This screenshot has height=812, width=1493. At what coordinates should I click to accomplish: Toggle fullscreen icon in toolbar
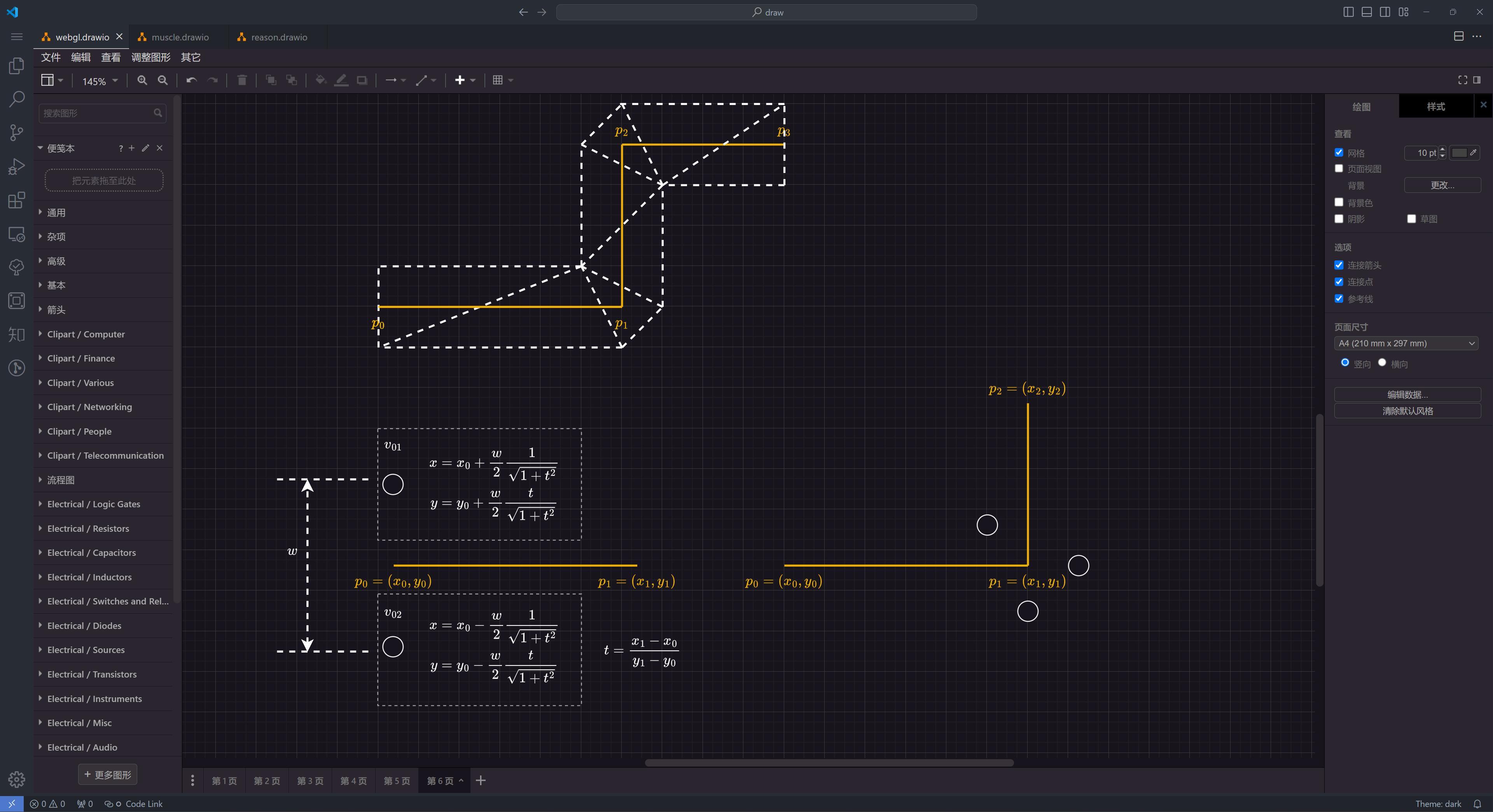click(x=1462, y=80)
